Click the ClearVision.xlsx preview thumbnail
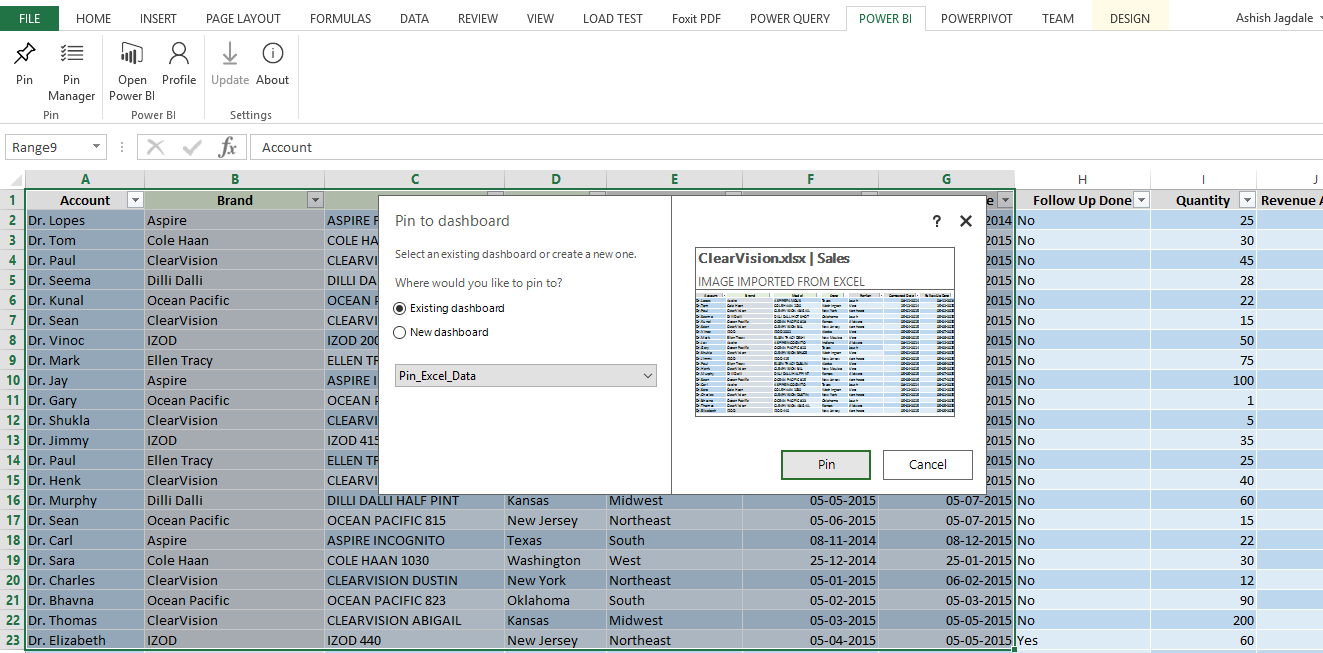1323x653 pixels. [825, 332]
